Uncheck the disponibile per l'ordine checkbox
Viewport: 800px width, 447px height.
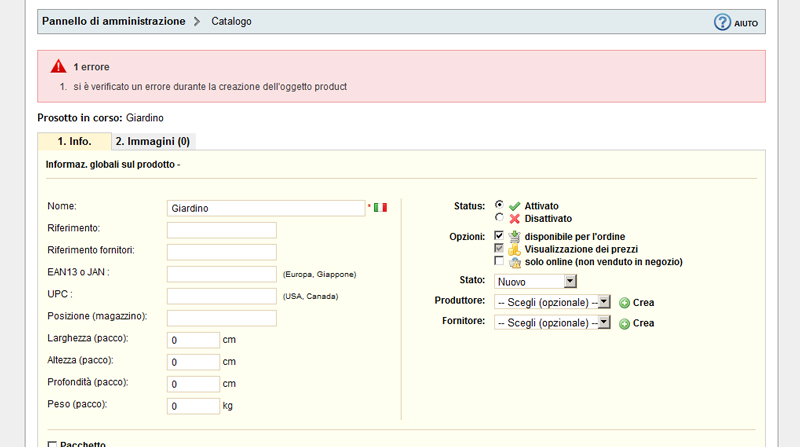pos(499,236)
